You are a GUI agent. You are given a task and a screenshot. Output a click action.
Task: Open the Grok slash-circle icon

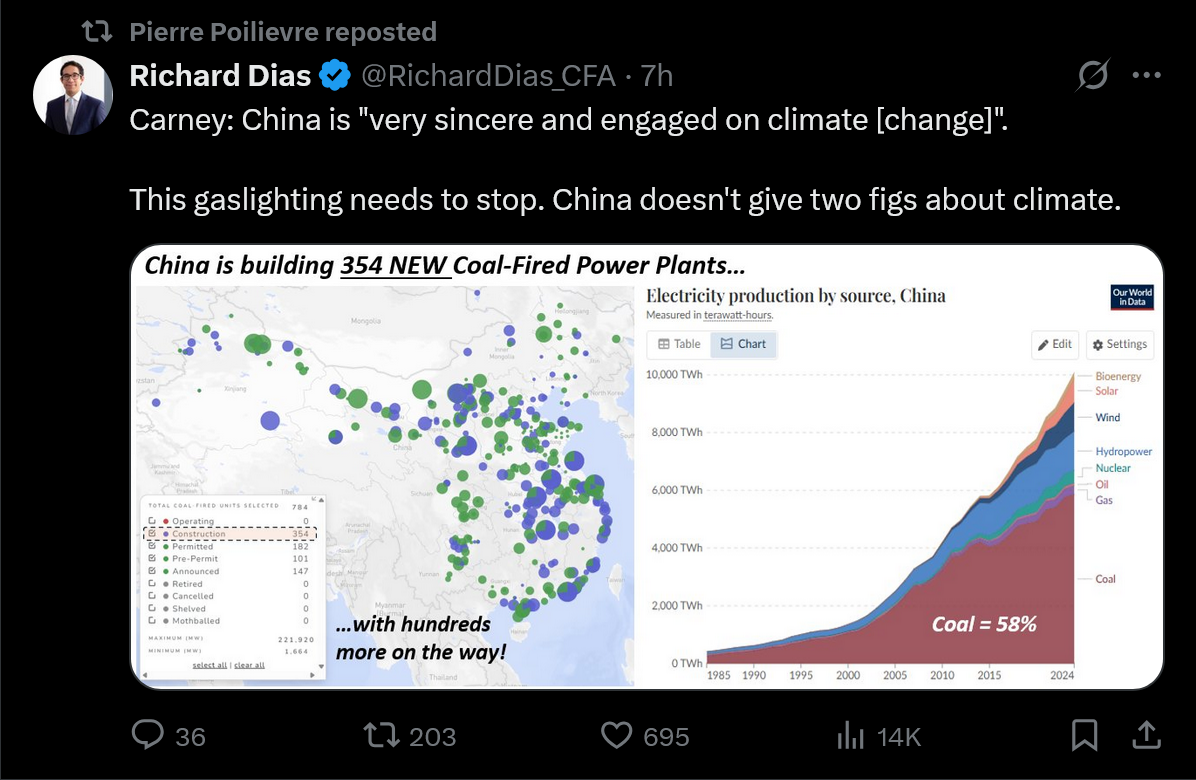coord(1092,75)
